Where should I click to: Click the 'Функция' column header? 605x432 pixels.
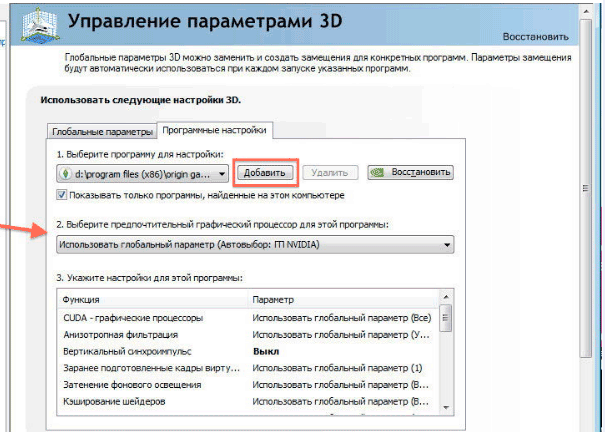click(x=153, y=299)
